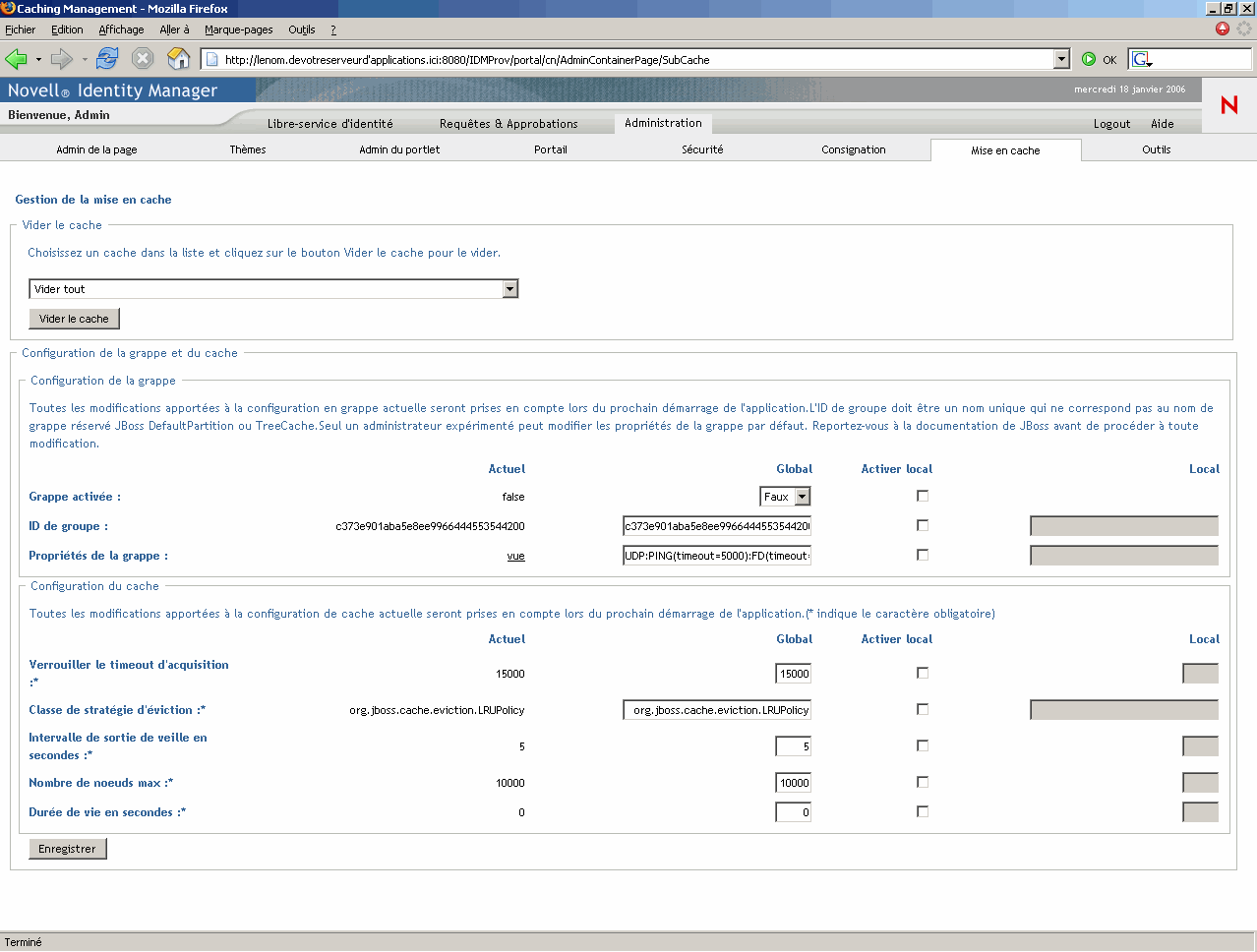Click the Reload page icon
Screen dimensions: 1257x952
click(107, 59)
